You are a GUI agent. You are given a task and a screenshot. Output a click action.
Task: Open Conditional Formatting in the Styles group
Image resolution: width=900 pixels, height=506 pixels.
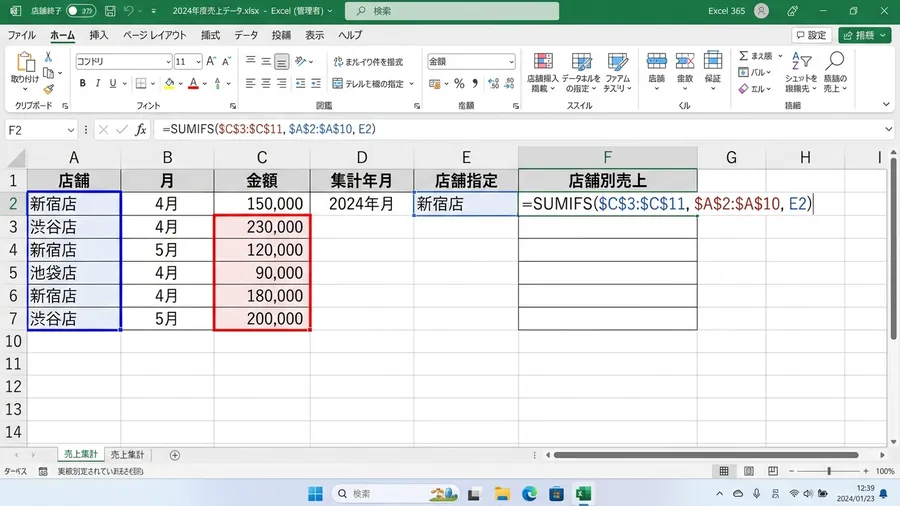point(542,72)
